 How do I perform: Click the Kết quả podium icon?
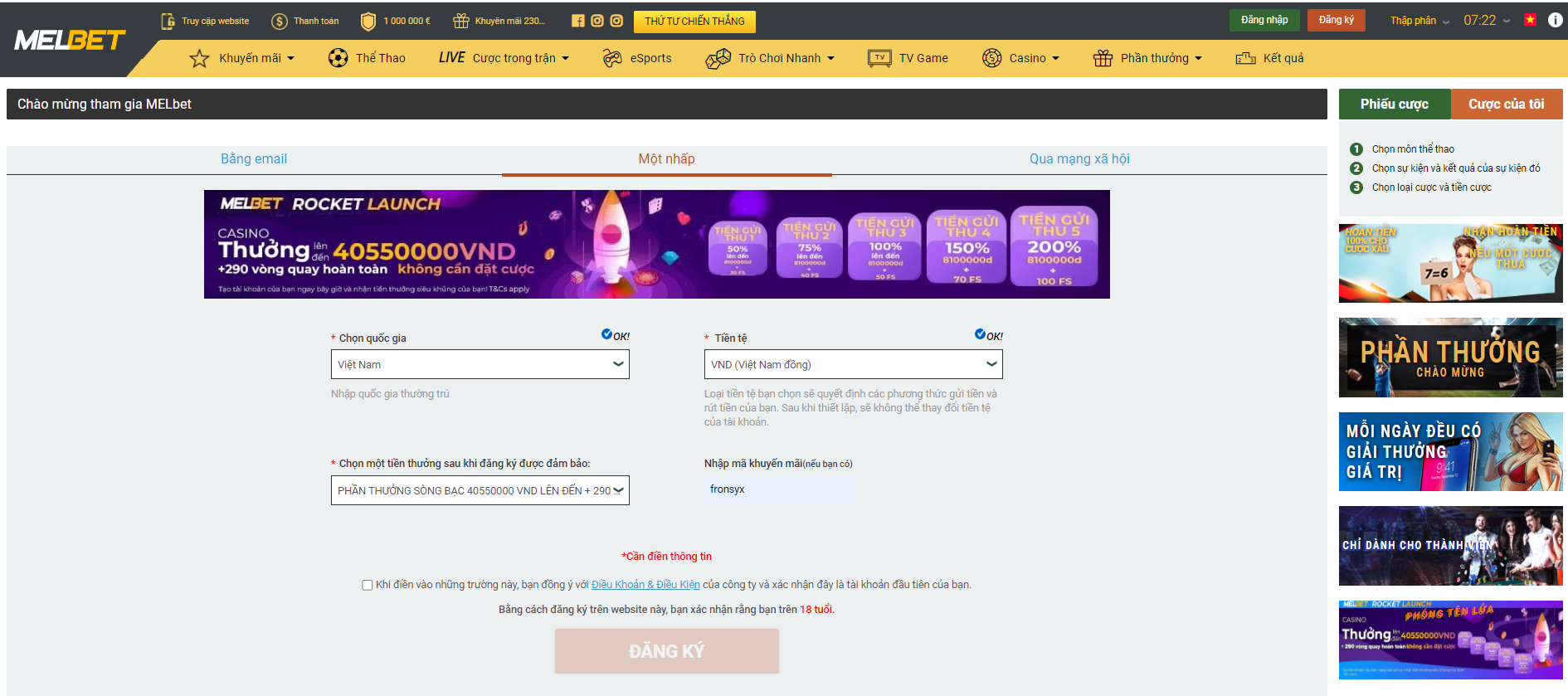1245,58
